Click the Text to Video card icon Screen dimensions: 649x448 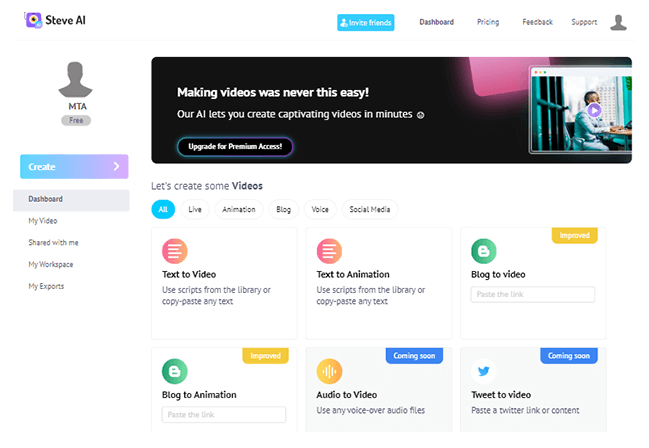175,251
